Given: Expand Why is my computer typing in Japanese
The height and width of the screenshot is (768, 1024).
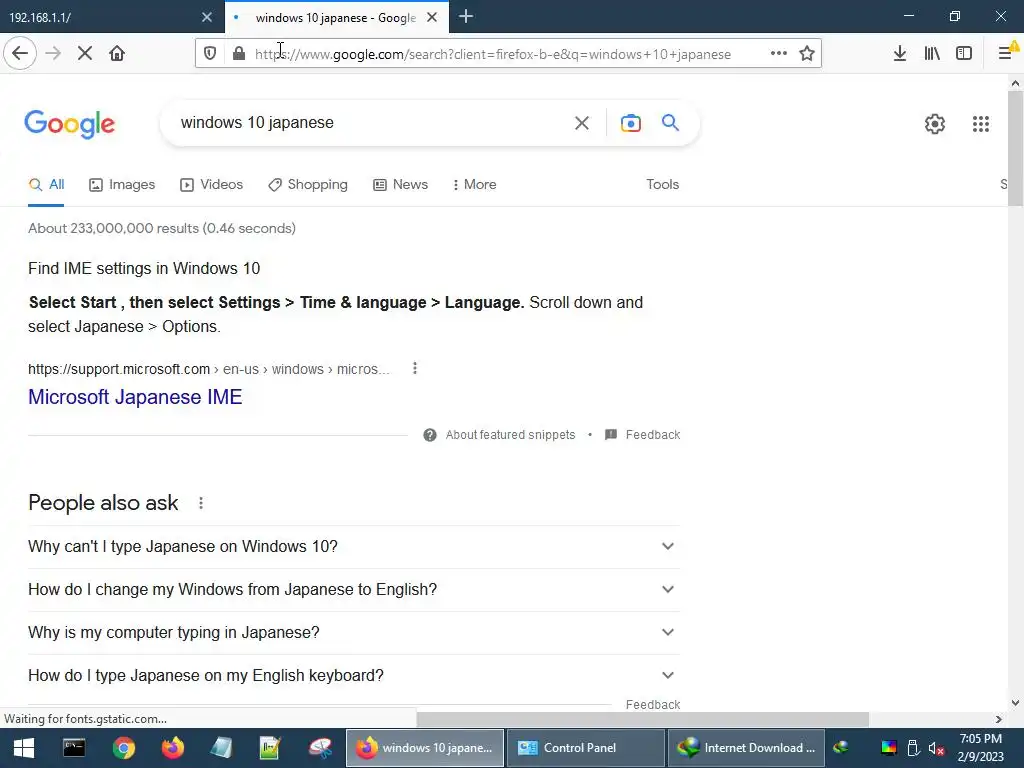Looking at the screenshot, I should tap(354, 633).
